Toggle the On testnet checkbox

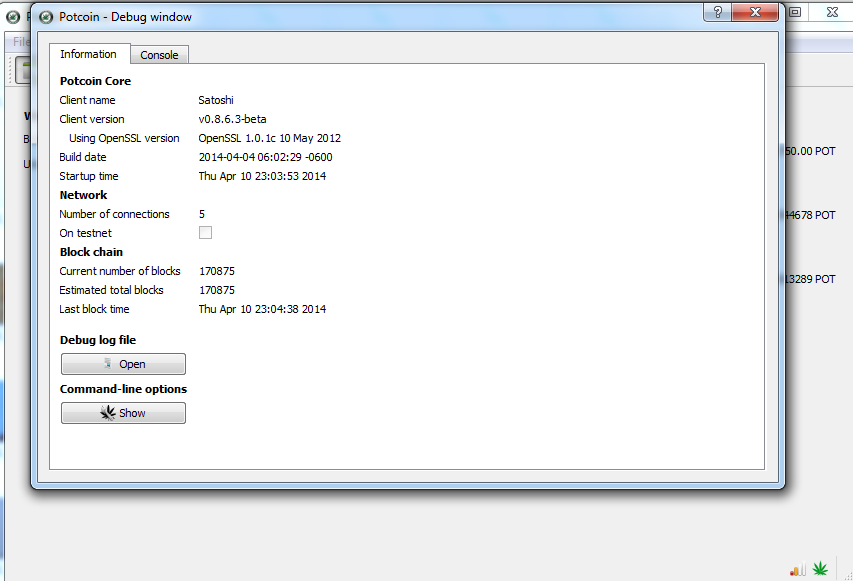205,233
